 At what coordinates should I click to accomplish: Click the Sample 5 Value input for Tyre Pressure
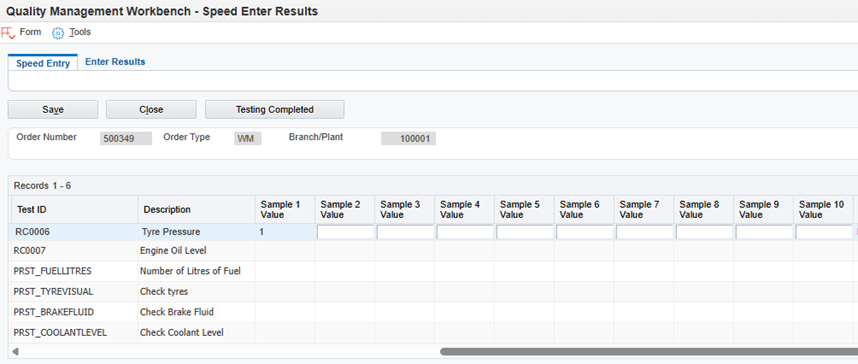point(524,232)
